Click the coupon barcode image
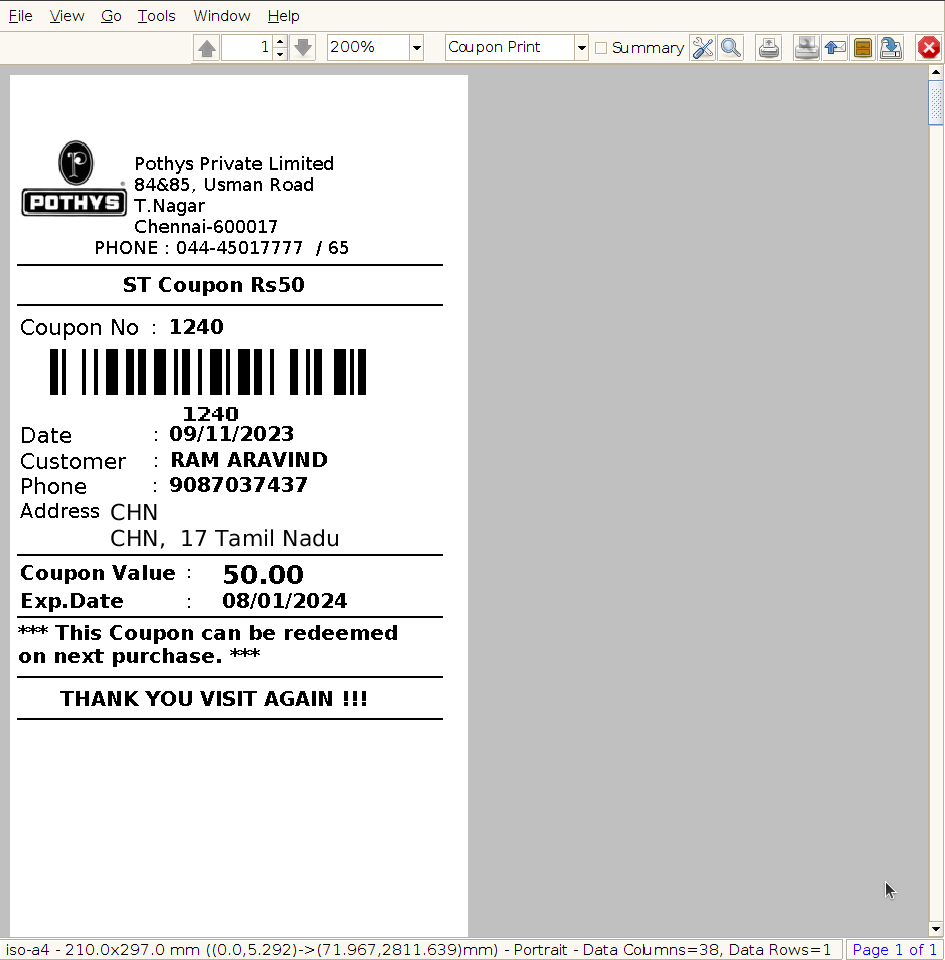Viewport: 945px width, 960px height. click(x=208, y=372)
